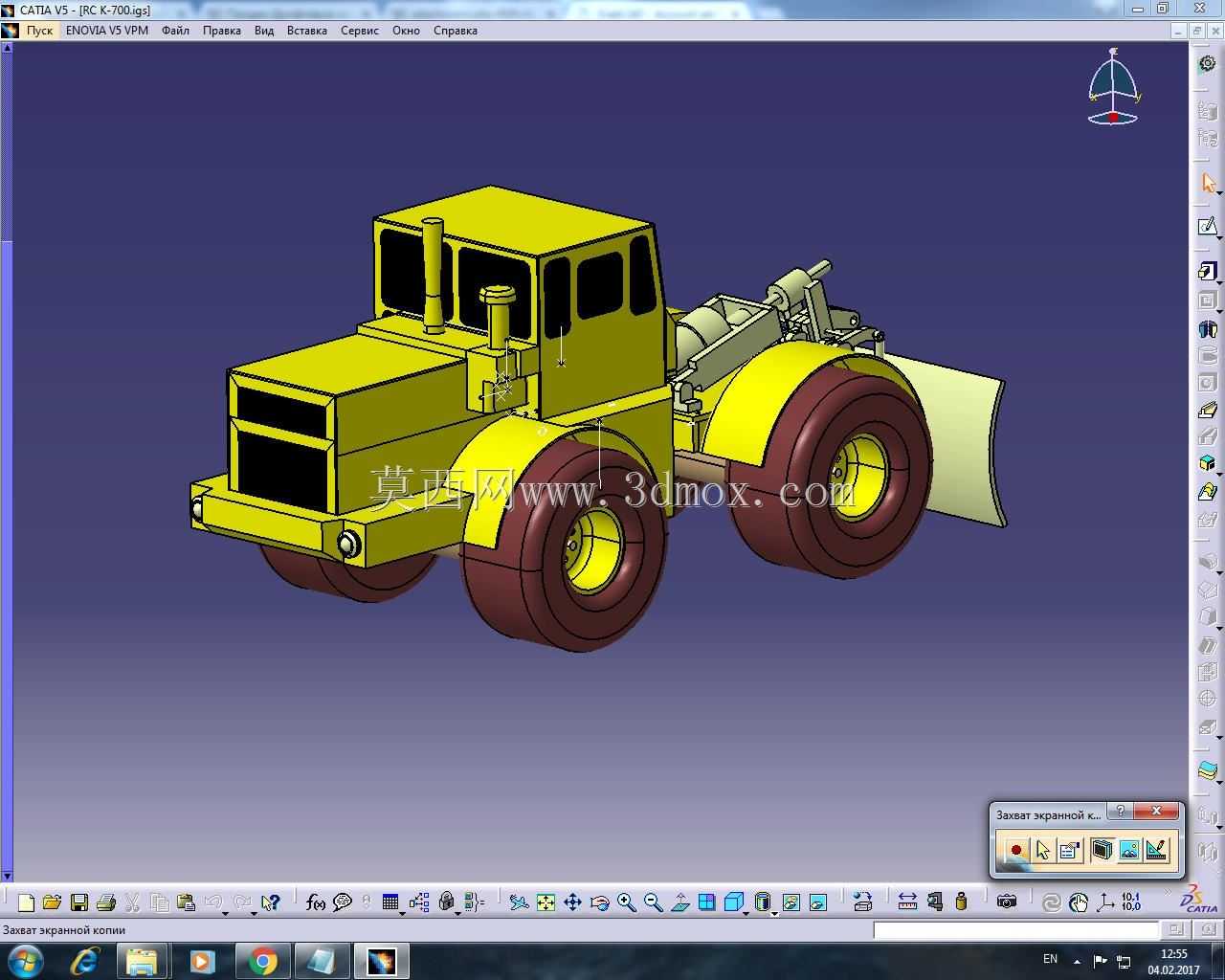The height and width of the screenshot is (980, 1225).
Task: Open the Справка menu
Action: click(456, 31)
